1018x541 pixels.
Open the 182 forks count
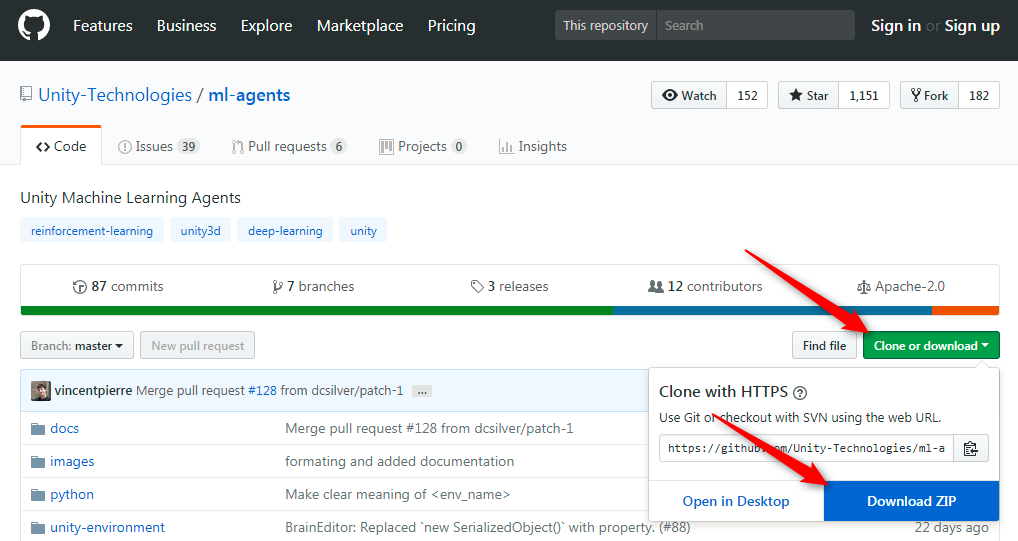click(x=978, y=95)
